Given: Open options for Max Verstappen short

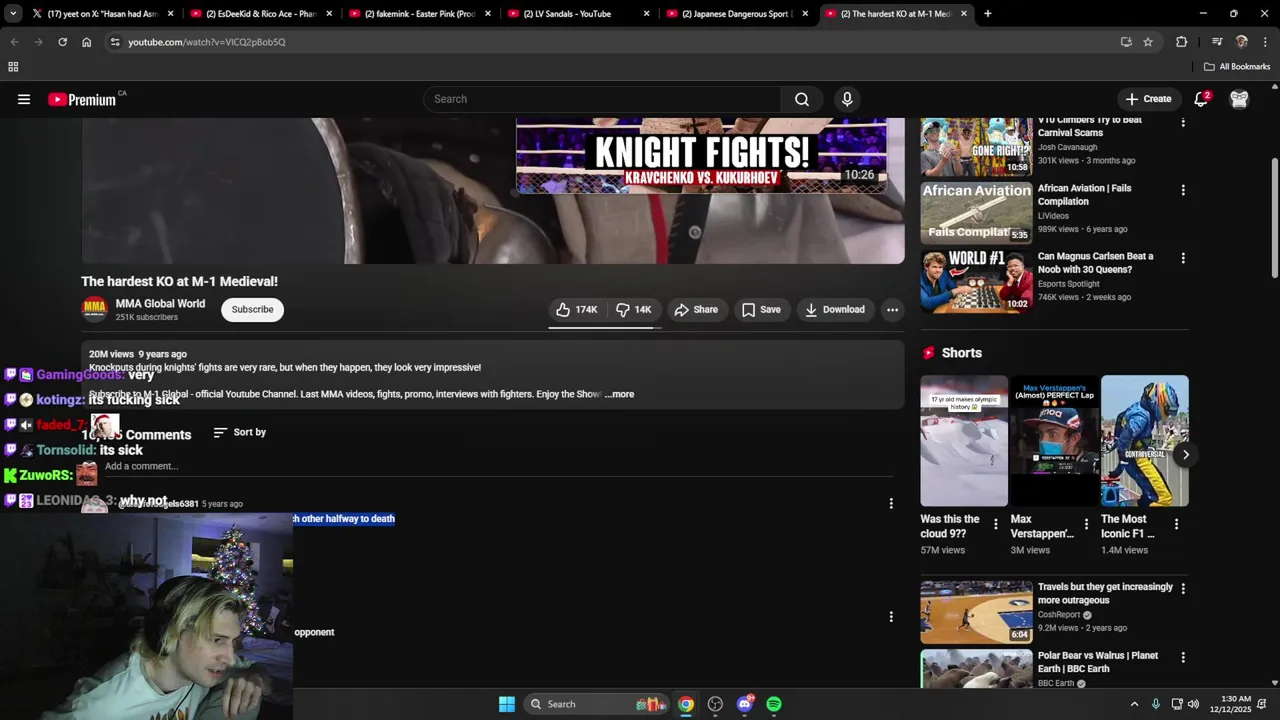Looking at the screenshot, I should pyautogui.click(x=1086, y=524).
